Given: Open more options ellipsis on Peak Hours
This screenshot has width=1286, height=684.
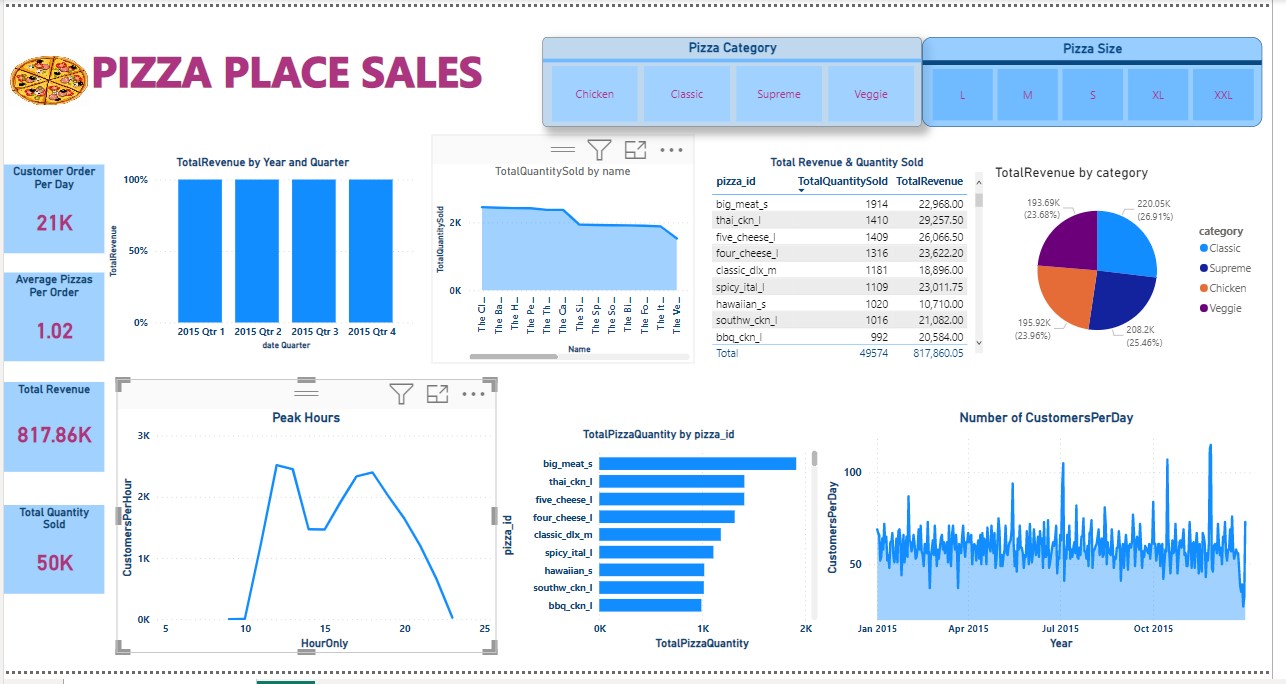Looking at the screenshot, I should click(x=473, y=394).
